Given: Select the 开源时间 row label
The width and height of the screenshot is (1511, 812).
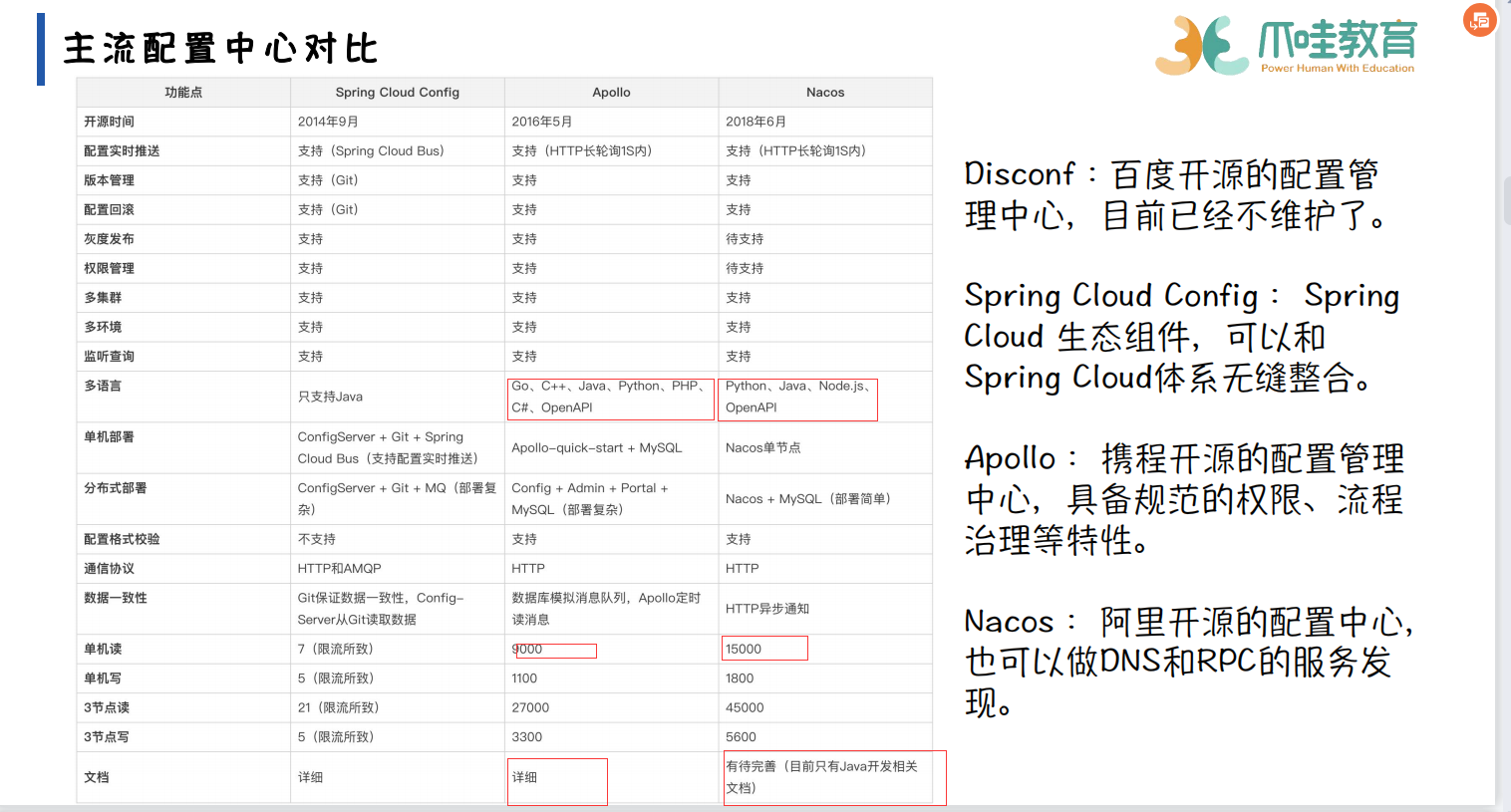Looking at the screenshot, I should (109, 122).
